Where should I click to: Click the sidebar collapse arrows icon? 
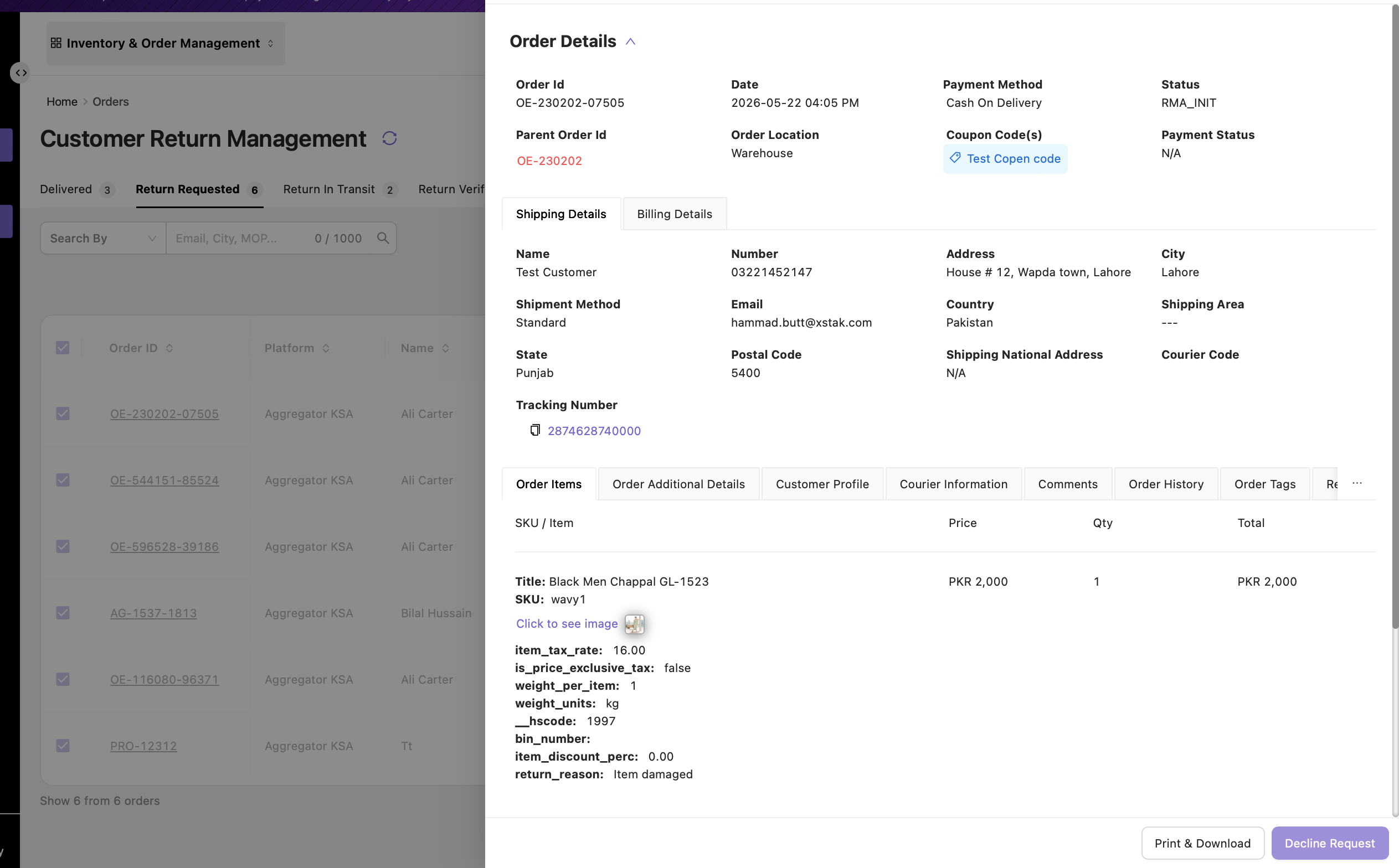[x=20, y=73]
